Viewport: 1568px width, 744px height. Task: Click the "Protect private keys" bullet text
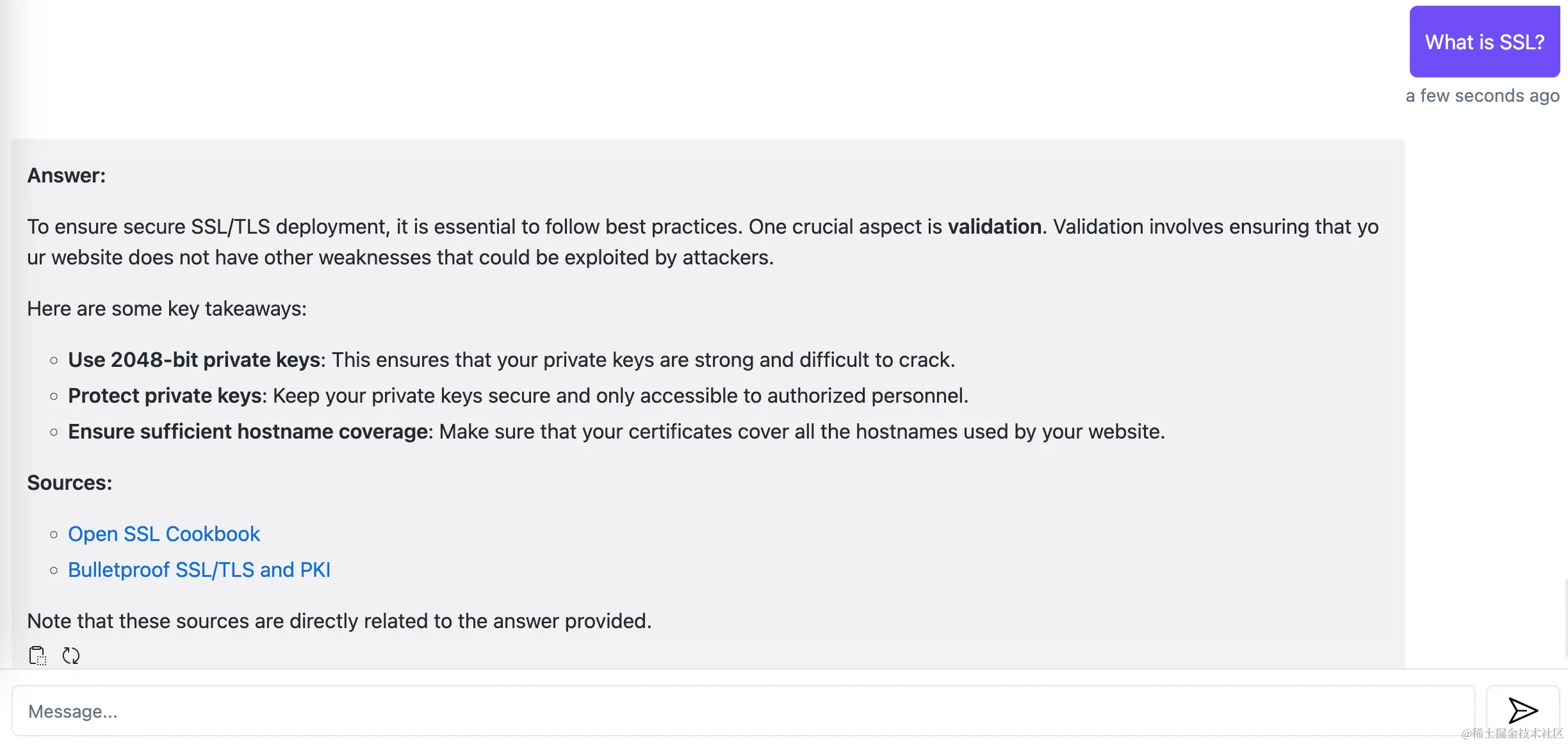165,396
